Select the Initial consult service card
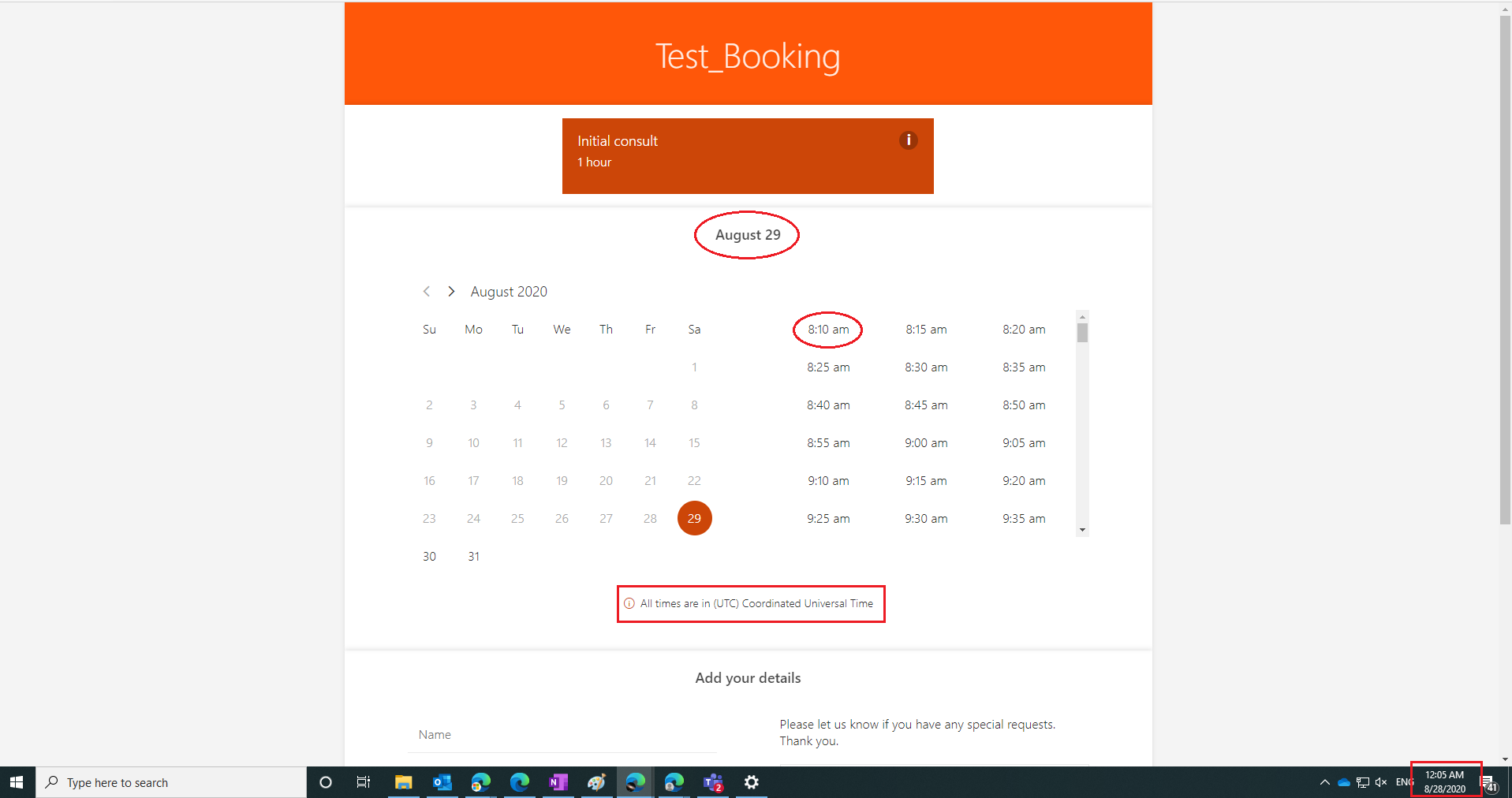The image size is (1512, 798). [748, 156]
